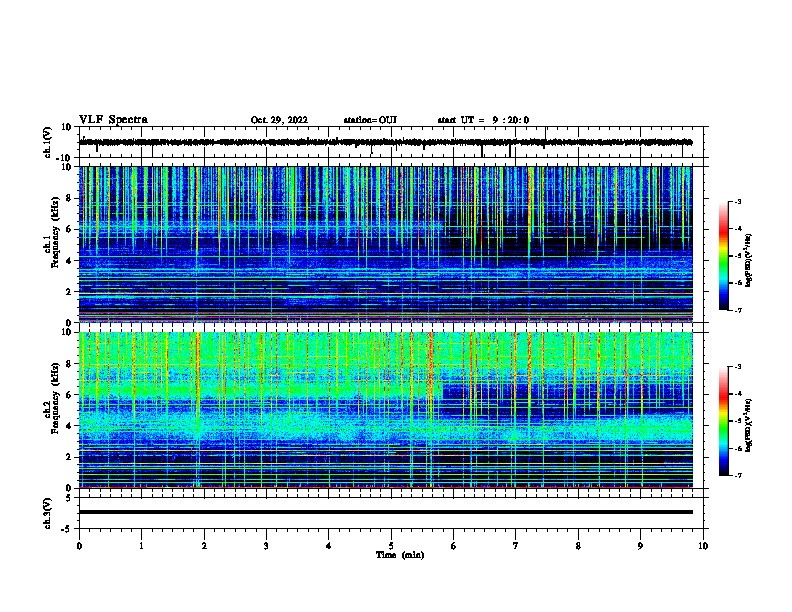Click the 8 kHz tick on ch.2 spectrogram
Viewport: 792px width, 612px height.
tap(69, 364)
